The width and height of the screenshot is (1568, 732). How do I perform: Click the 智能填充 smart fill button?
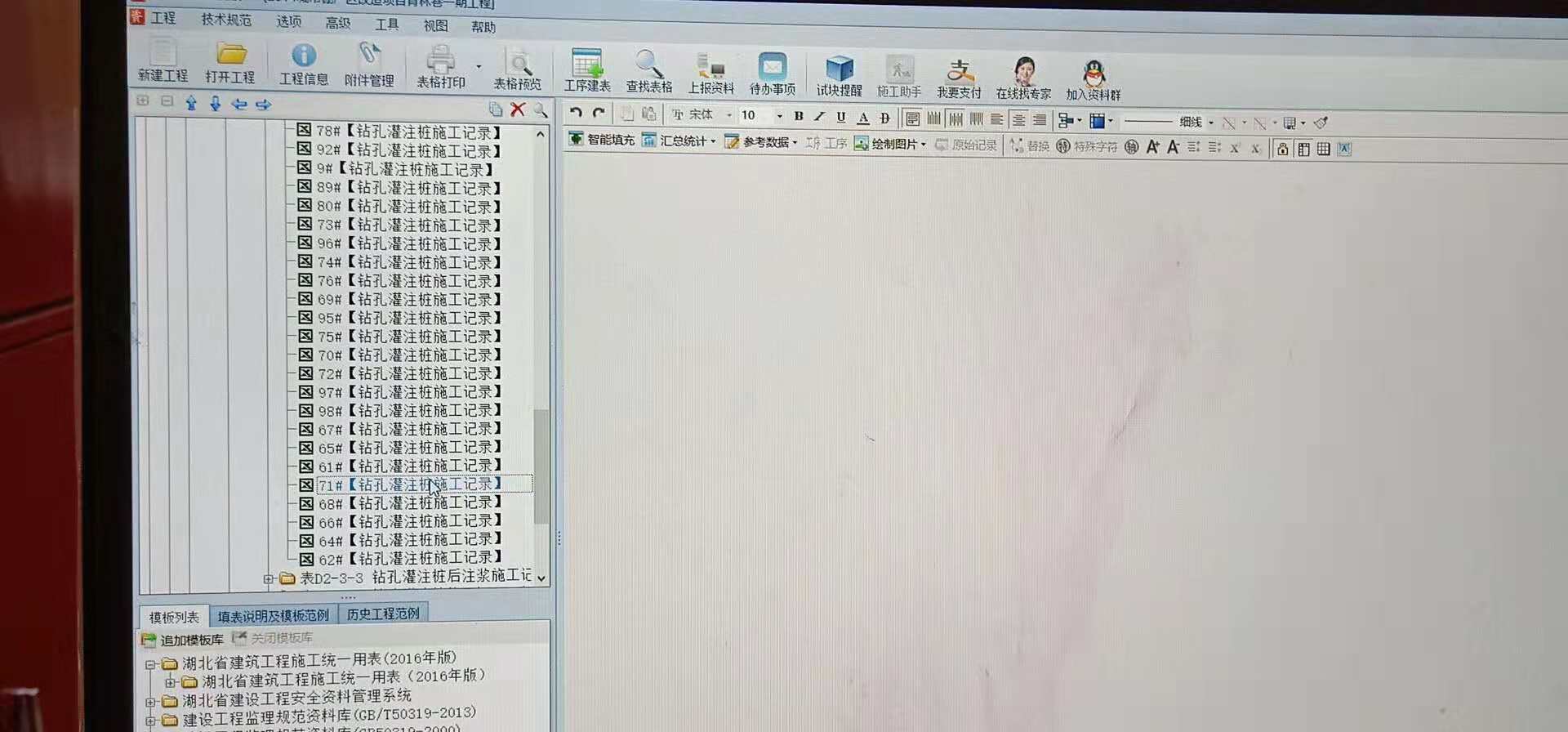point(602,140)
